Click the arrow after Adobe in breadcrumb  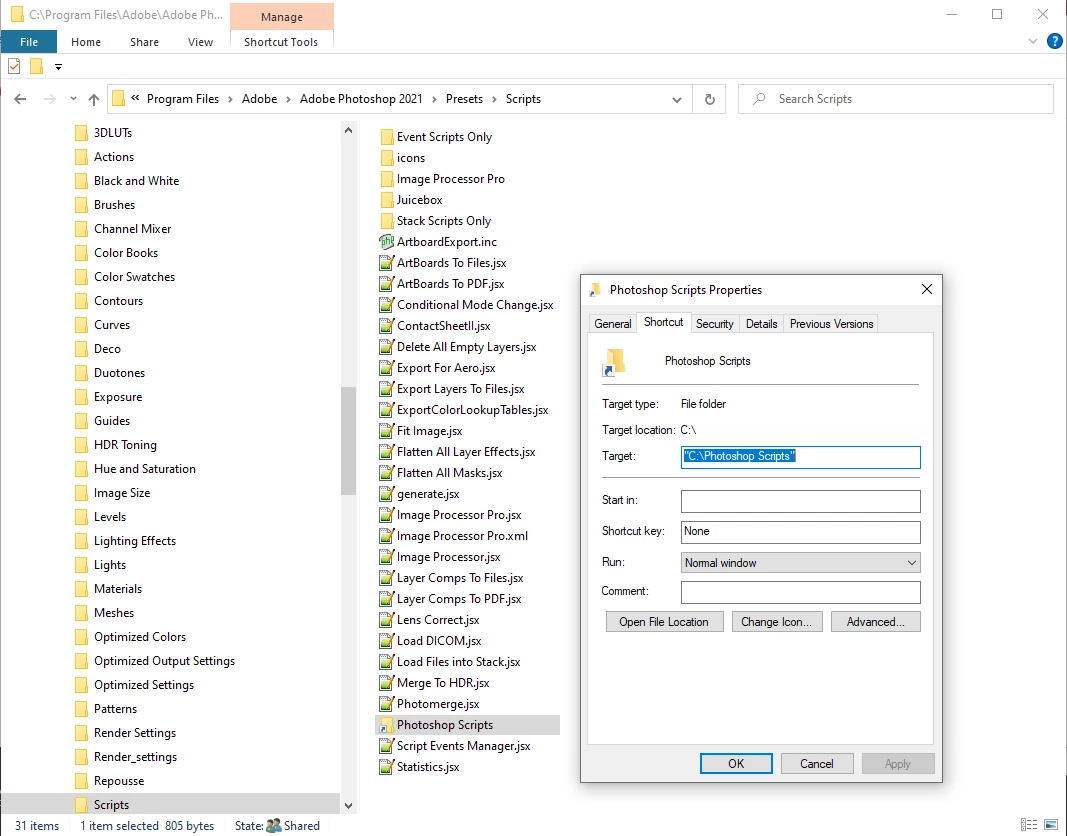tap(289, 99)
